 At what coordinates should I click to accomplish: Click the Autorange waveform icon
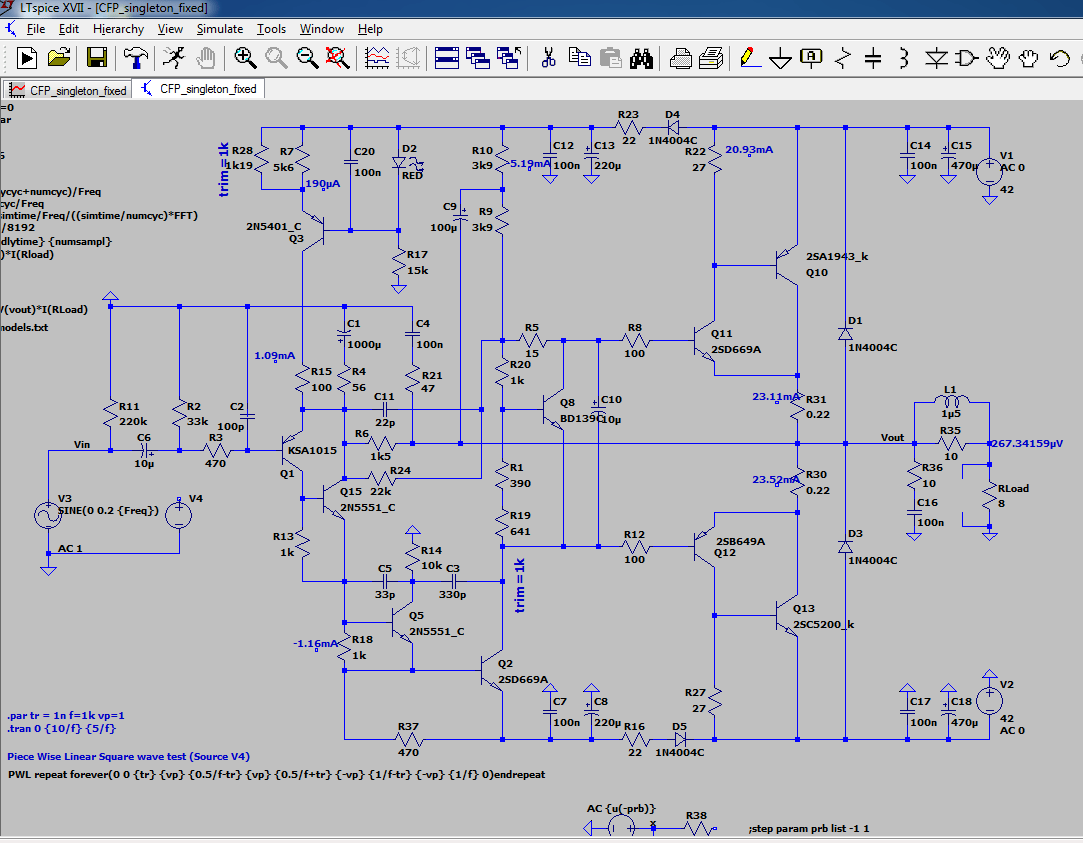pyautogui.click(x=377, y=58)
